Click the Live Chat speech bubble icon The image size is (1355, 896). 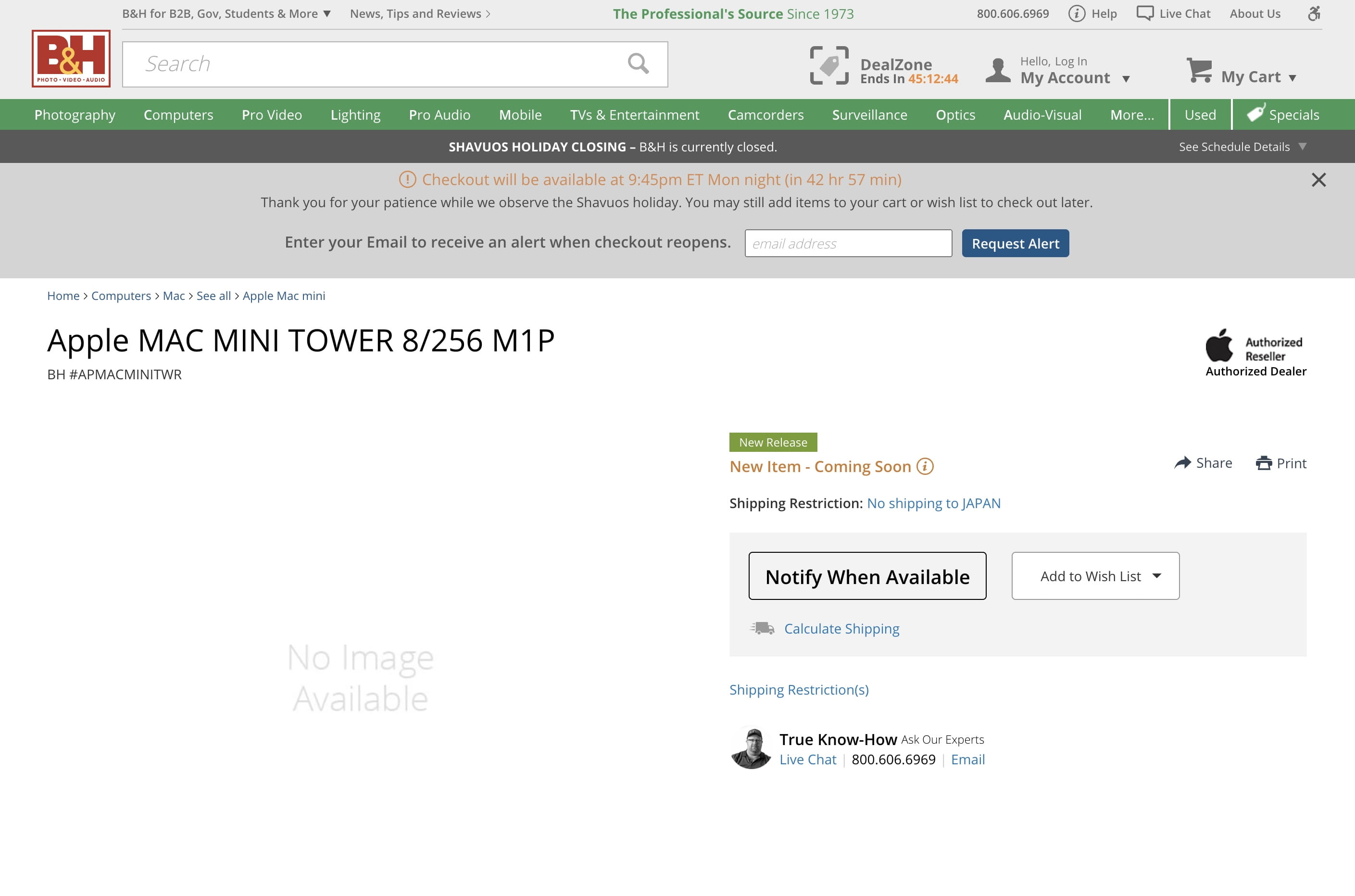tap(1145, 13)
